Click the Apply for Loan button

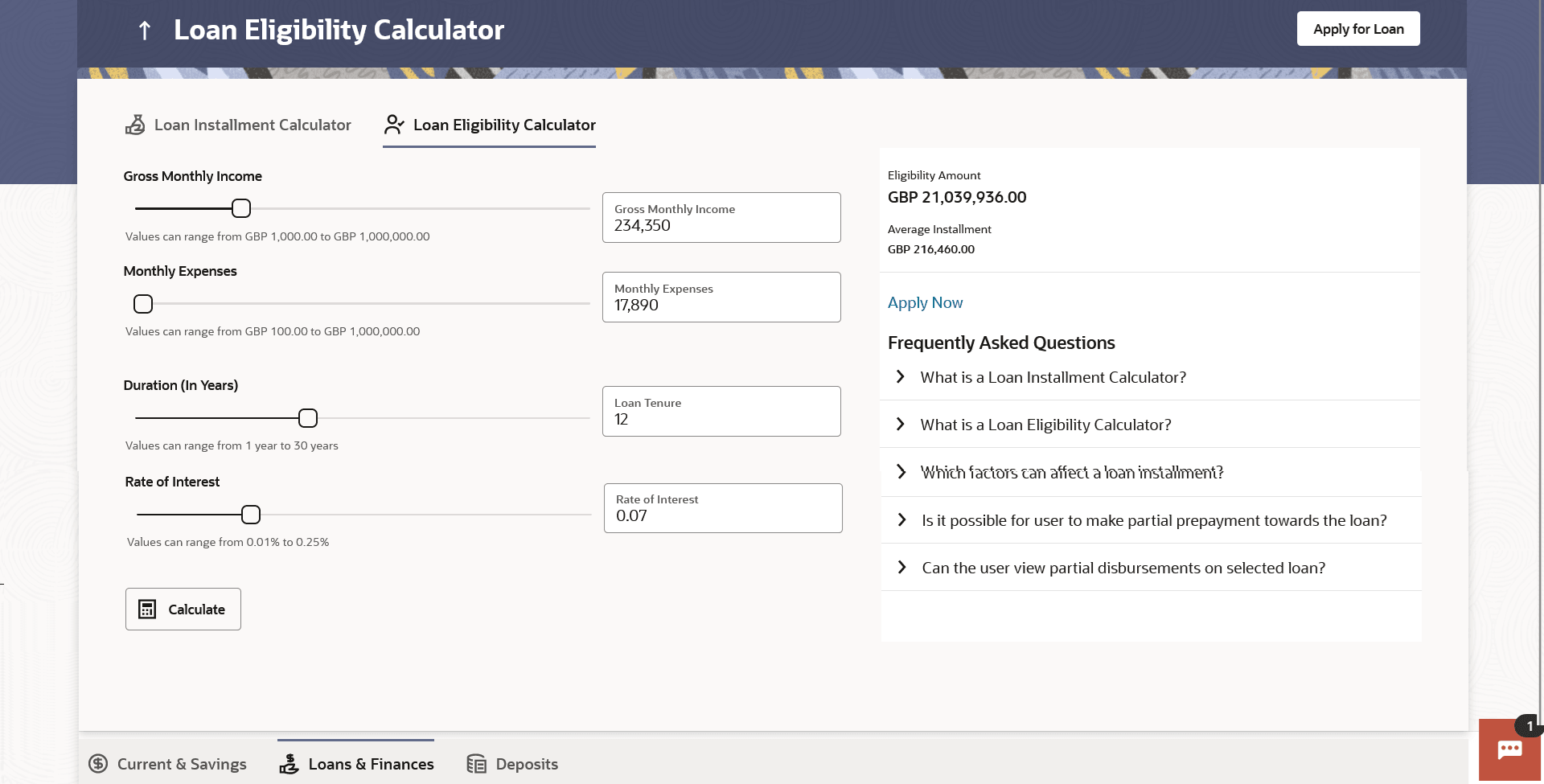(x=1358, y=29)
